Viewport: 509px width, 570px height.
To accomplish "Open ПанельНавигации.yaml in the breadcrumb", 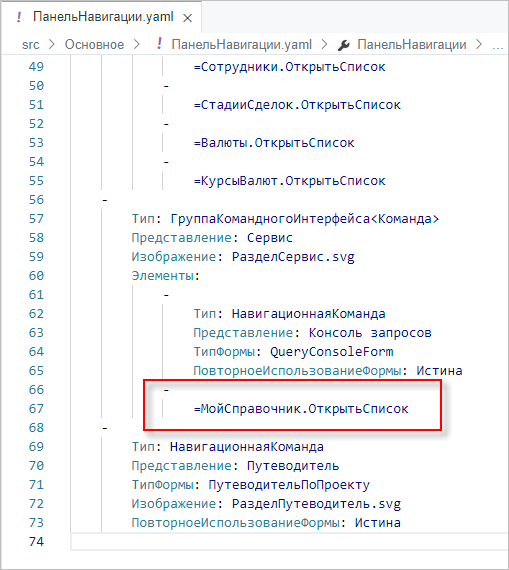I will coord(241,44).
